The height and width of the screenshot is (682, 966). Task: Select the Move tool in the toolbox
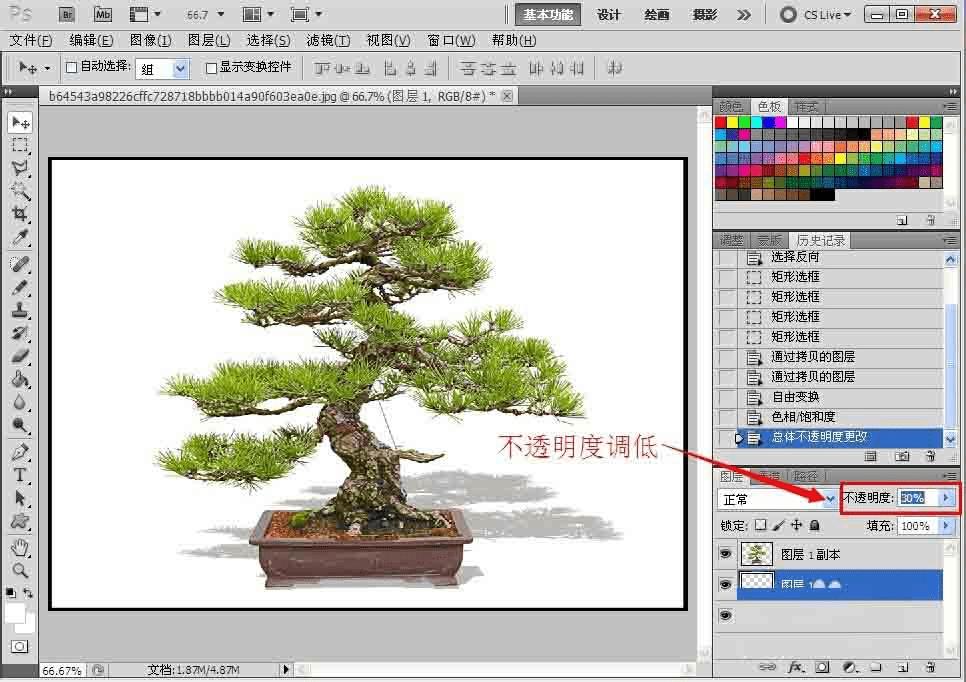[20, 123]
